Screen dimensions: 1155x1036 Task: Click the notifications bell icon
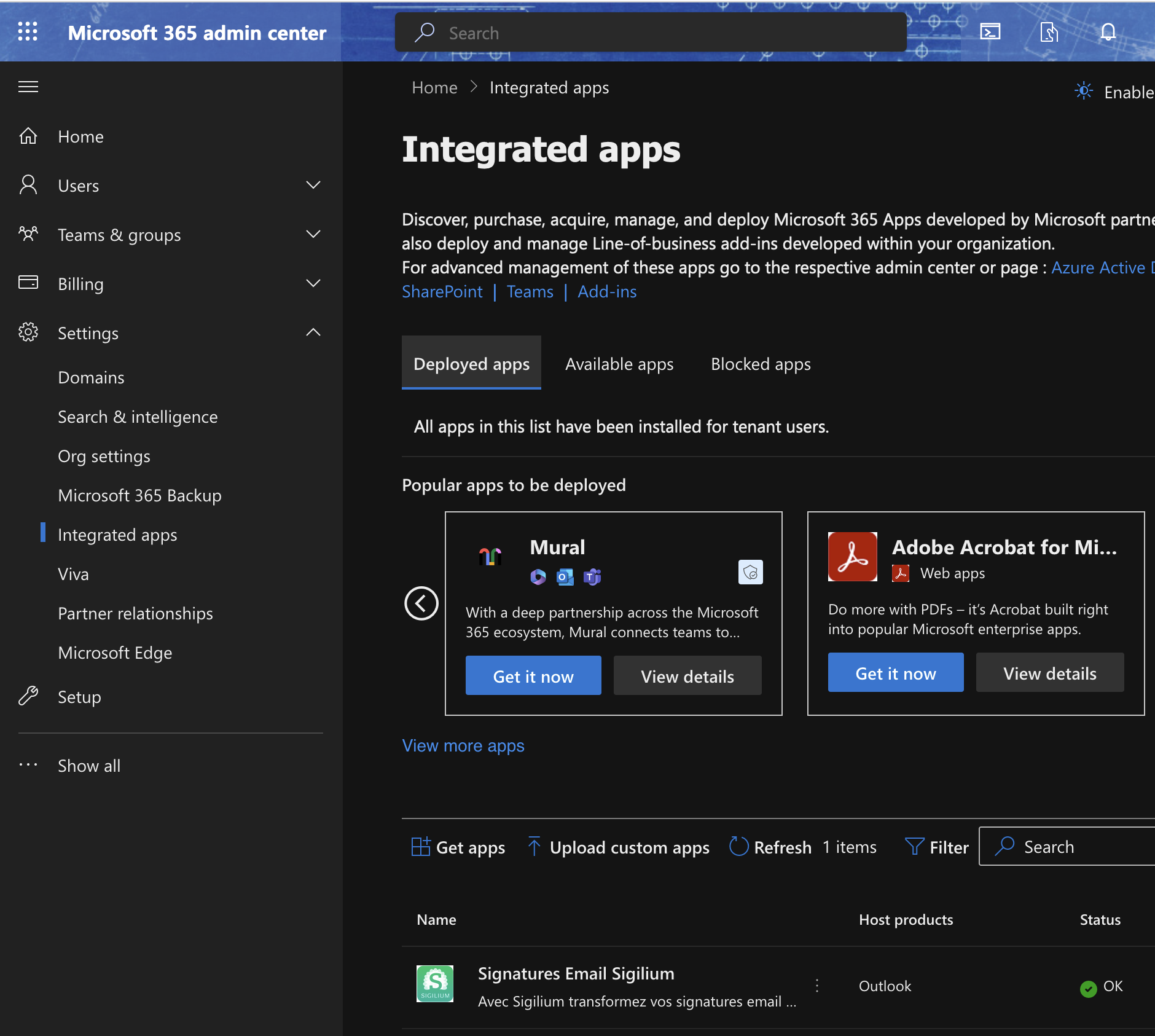click(x=1108, y=32)
